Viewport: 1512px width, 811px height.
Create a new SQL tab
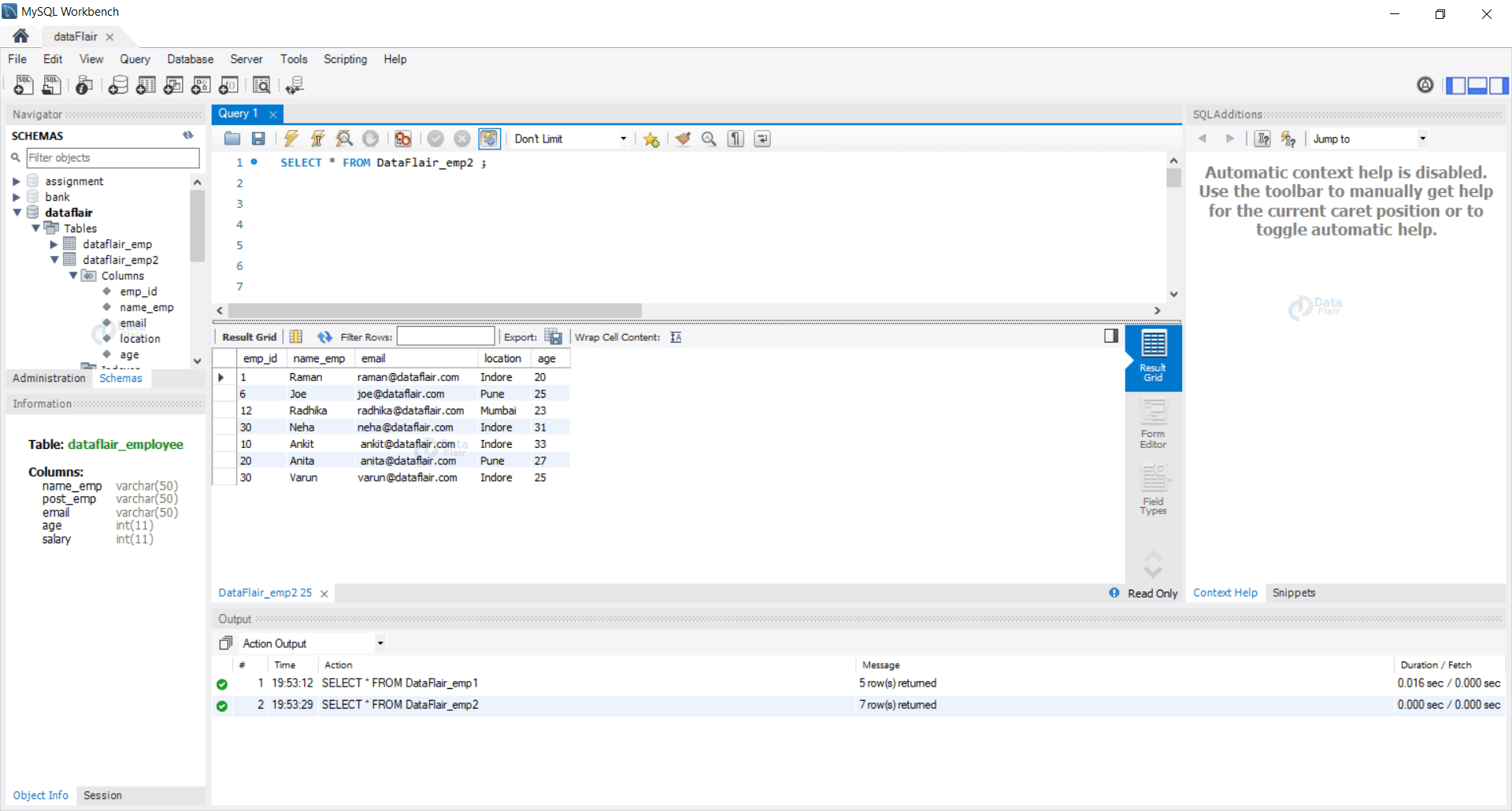[x=24, y=85]
